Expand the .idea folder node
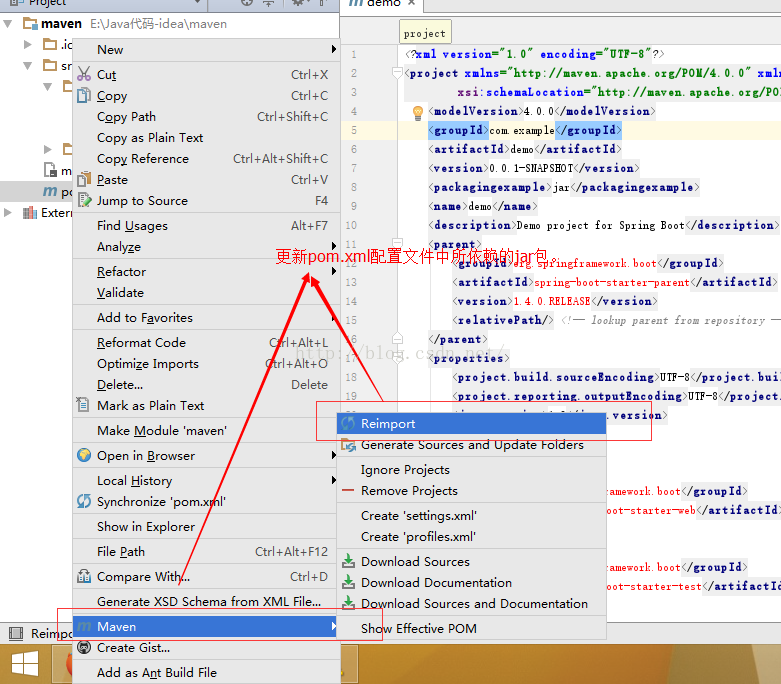 tap(28, 44)
